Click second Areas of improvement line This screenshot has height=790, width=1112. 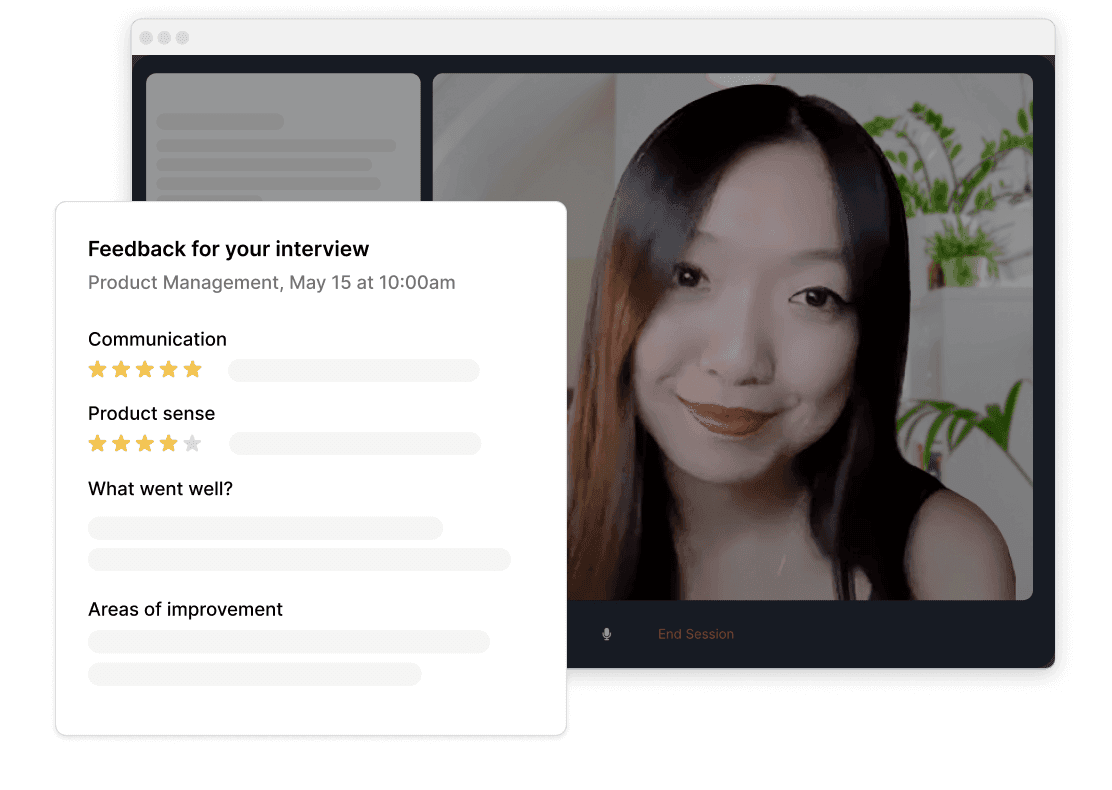255,674
